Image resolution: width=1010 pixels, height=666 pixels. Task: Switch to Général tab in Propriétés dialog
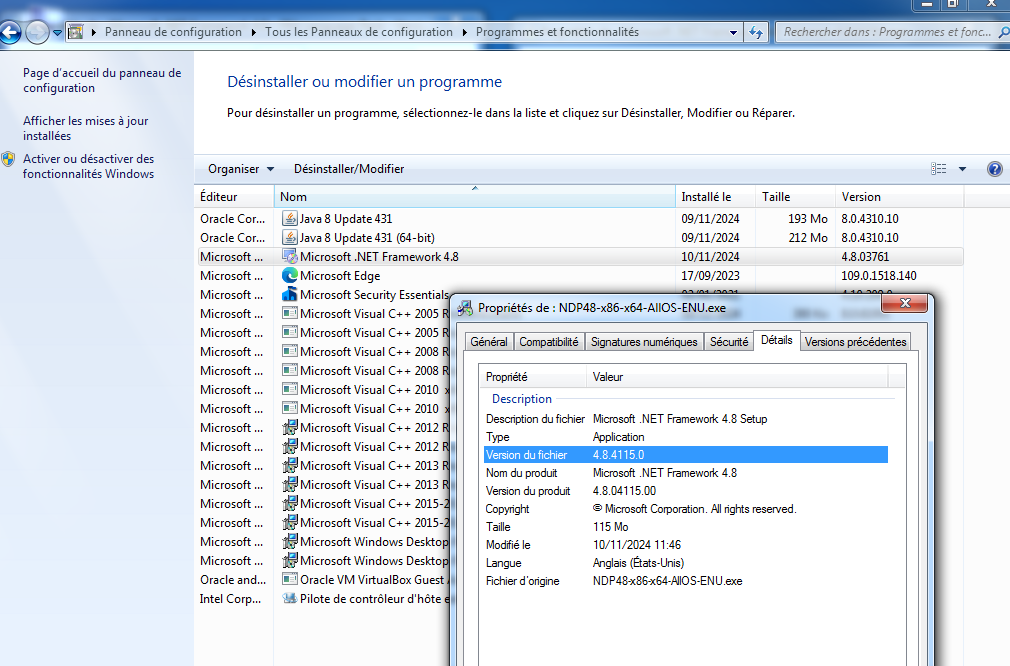pyautogui.click(x=489, y=342)
